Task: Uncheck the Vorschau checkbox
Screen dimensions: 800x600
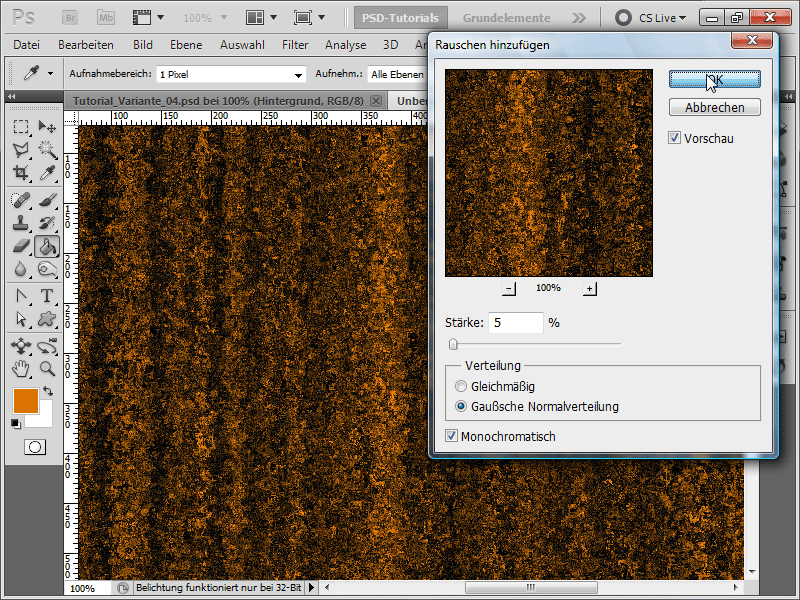Action: (x=674, y=138)
